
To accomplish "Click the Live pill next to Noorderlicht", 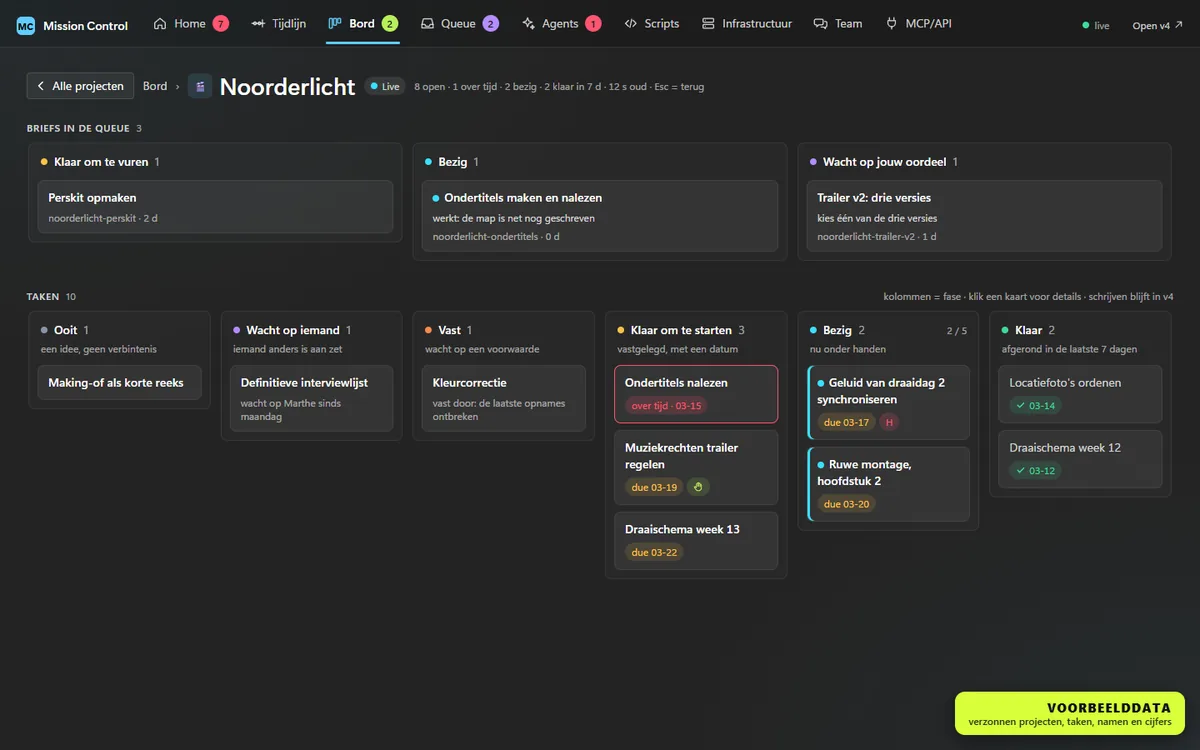I will (385, 86).
